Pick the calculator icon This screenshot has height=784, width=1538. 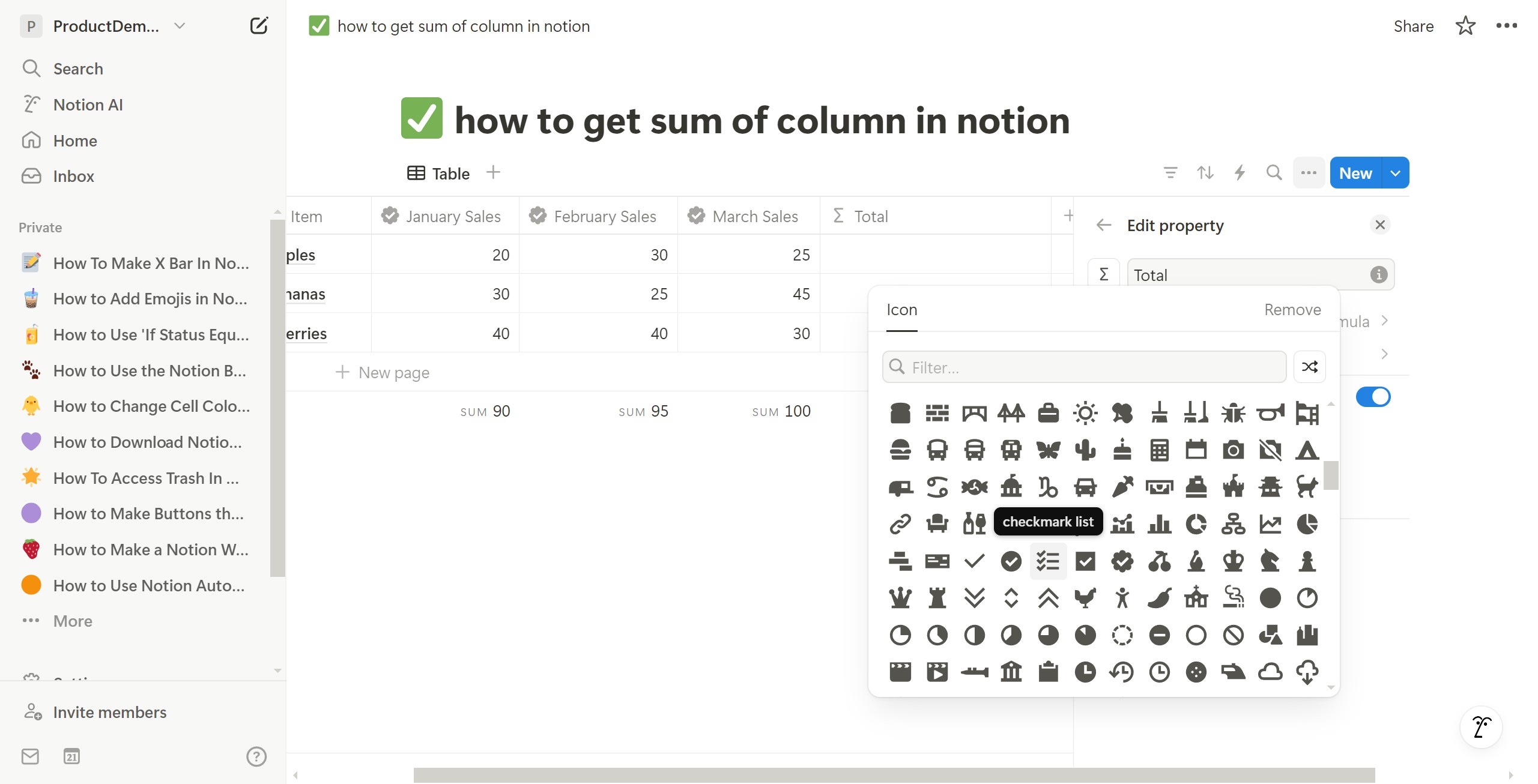(1159, 450)
